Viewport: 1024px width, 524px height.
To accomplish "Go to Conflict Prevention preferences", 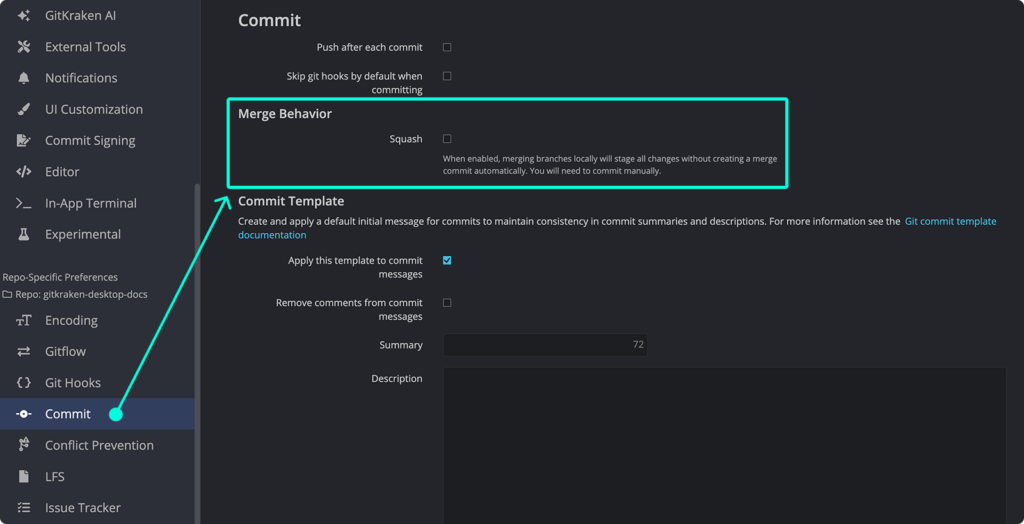I will pyautogui.click(x=97, y=445).
